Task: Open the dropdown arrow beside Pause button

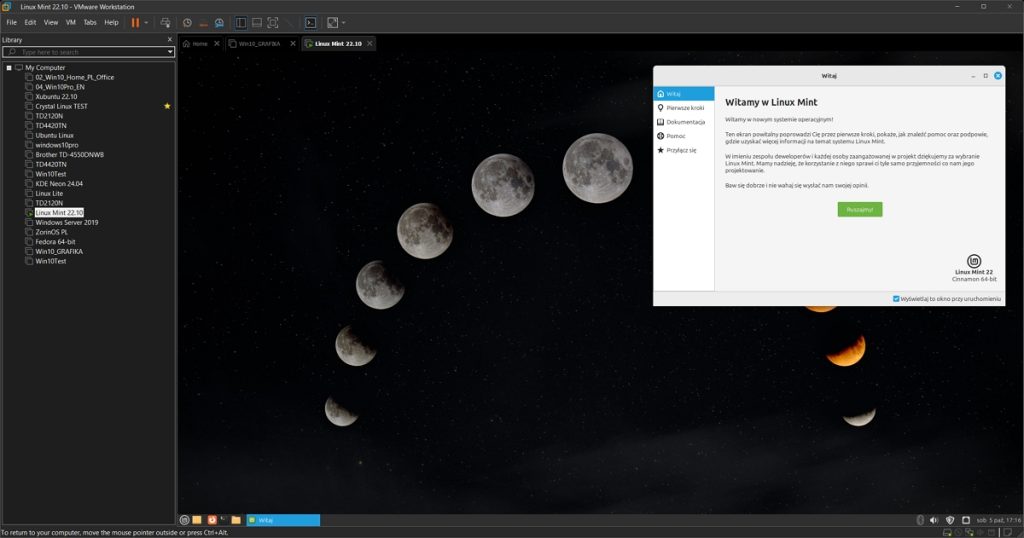Action: point(147,22)
